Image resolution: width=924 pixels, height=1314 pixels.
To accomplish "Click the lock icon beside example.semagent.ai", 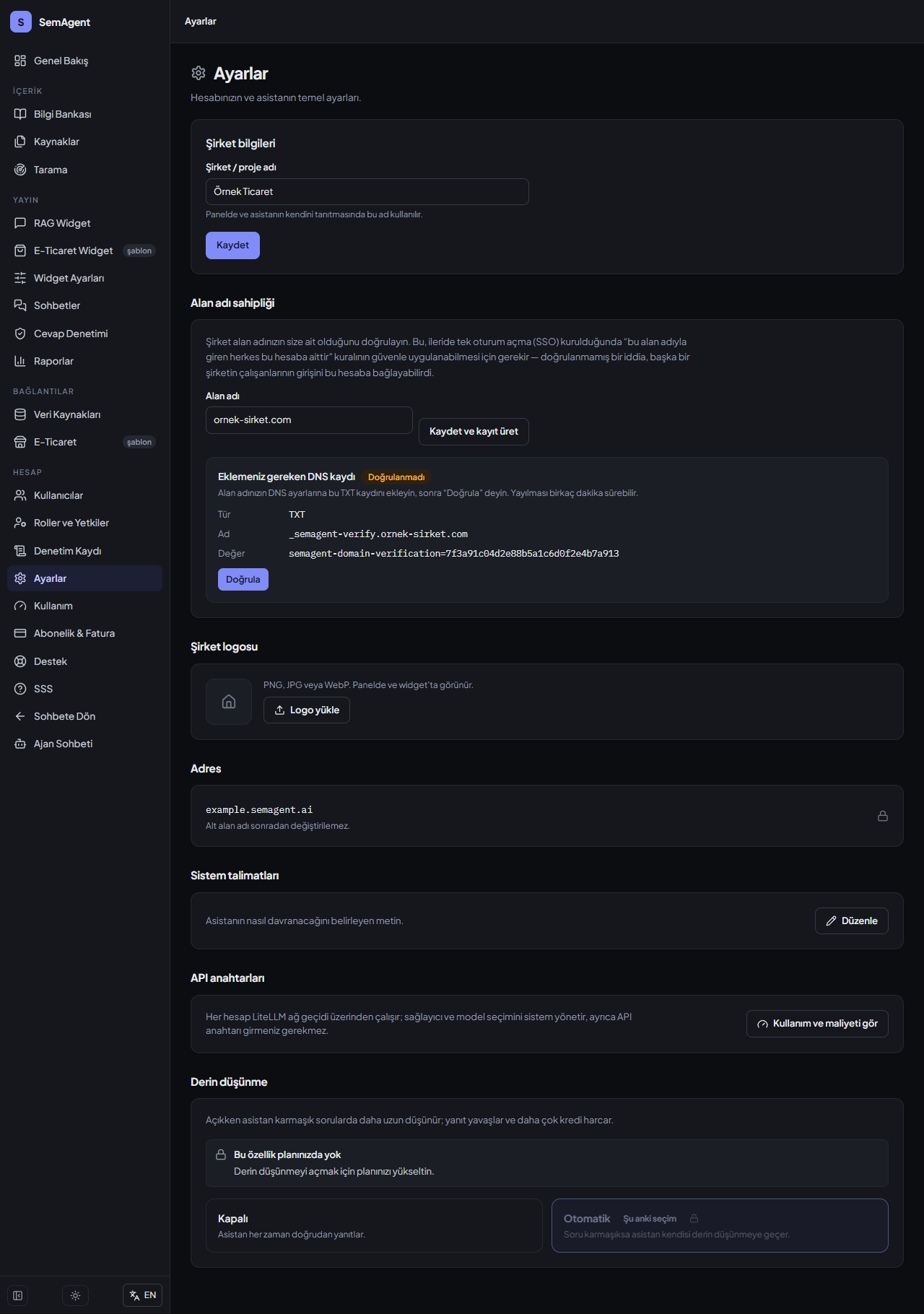I will 882,816.
